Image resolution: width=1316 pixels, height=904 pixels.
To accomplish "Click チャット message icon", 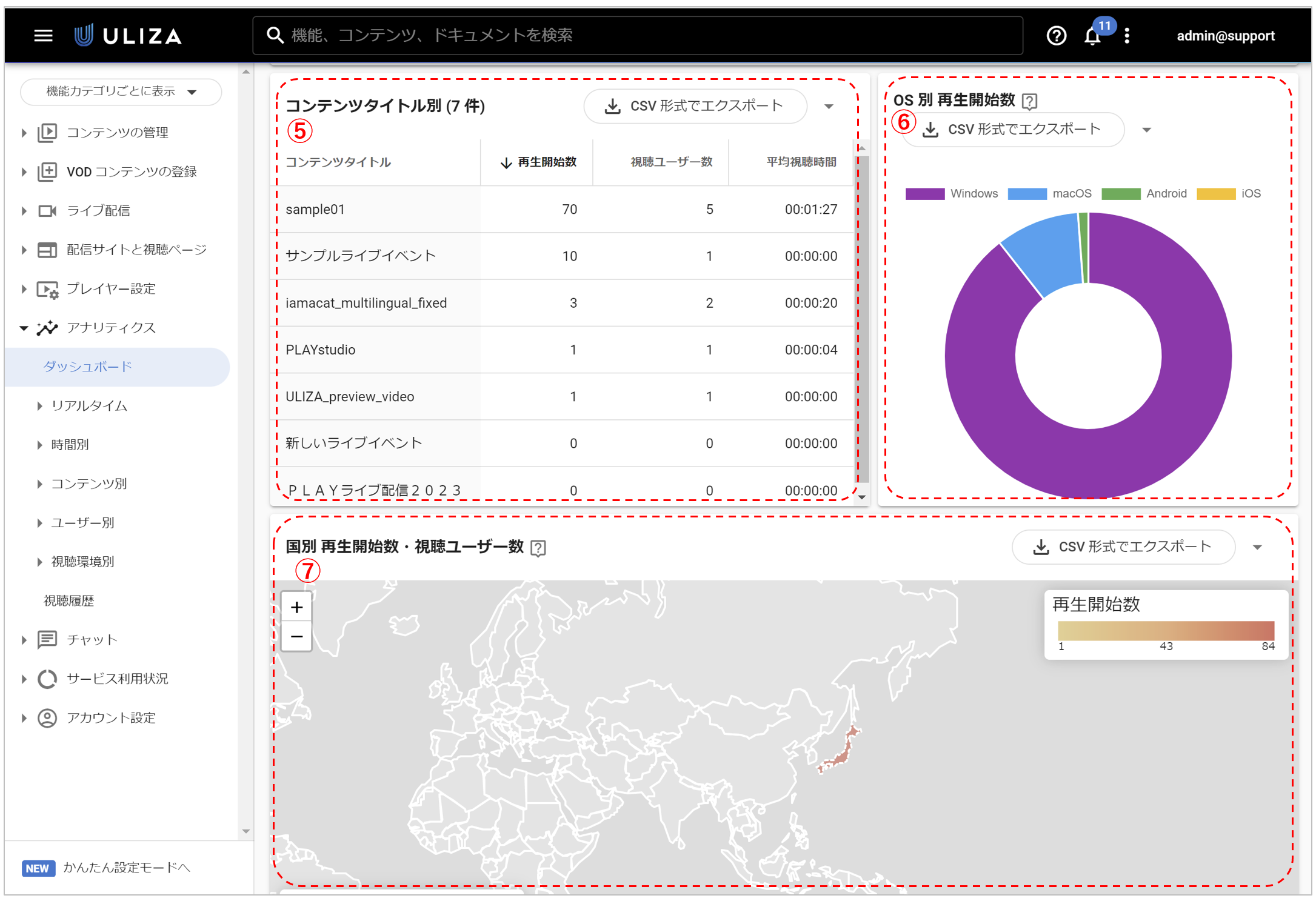I will [x=47, y=640].
